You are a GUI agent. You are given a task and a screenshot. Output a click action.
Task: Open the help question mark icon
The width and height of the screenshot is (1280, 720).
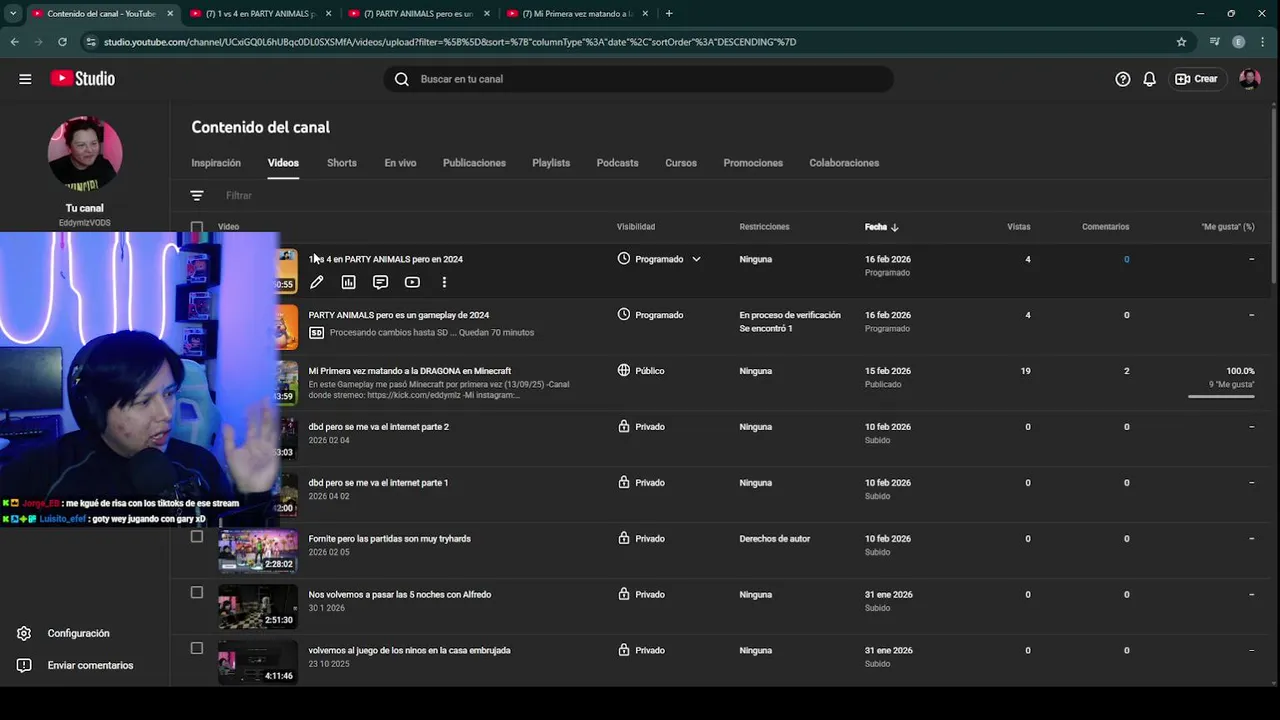[1123, 79]
